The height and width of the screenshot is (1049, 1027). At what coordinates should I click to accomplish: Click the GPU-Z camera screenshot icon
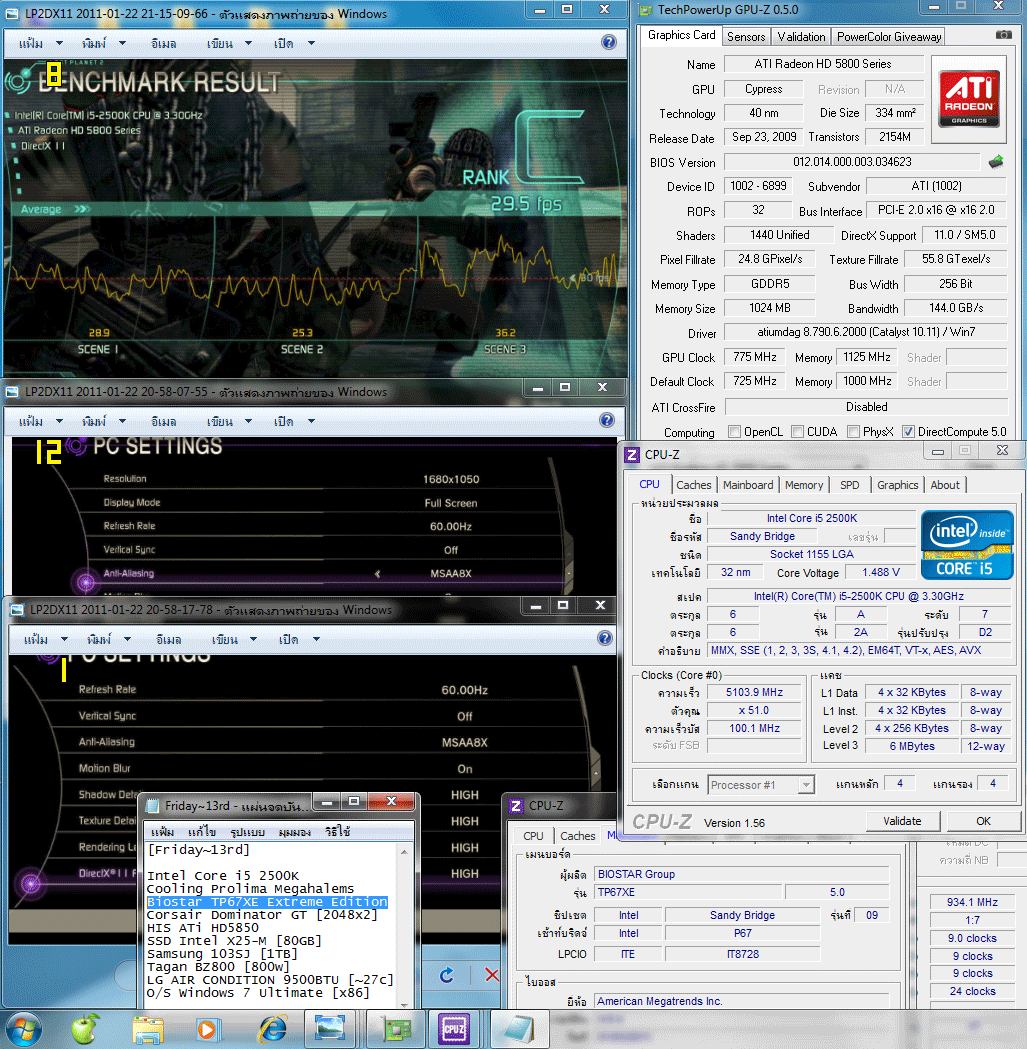point(1003,35)
